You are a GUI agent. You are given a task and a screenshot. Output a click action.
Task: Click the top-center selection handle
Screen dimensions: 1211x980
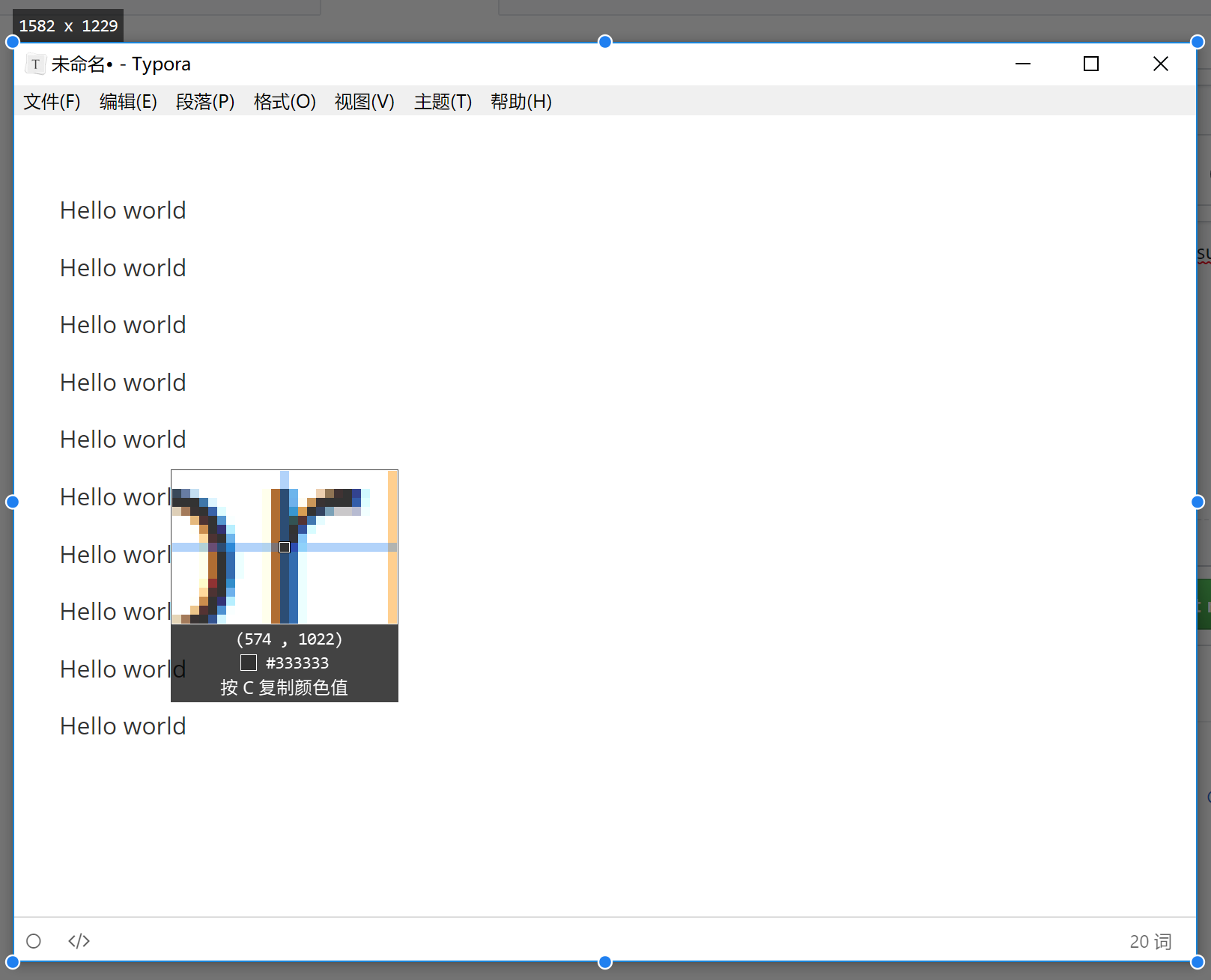click(x=604, y=42)
